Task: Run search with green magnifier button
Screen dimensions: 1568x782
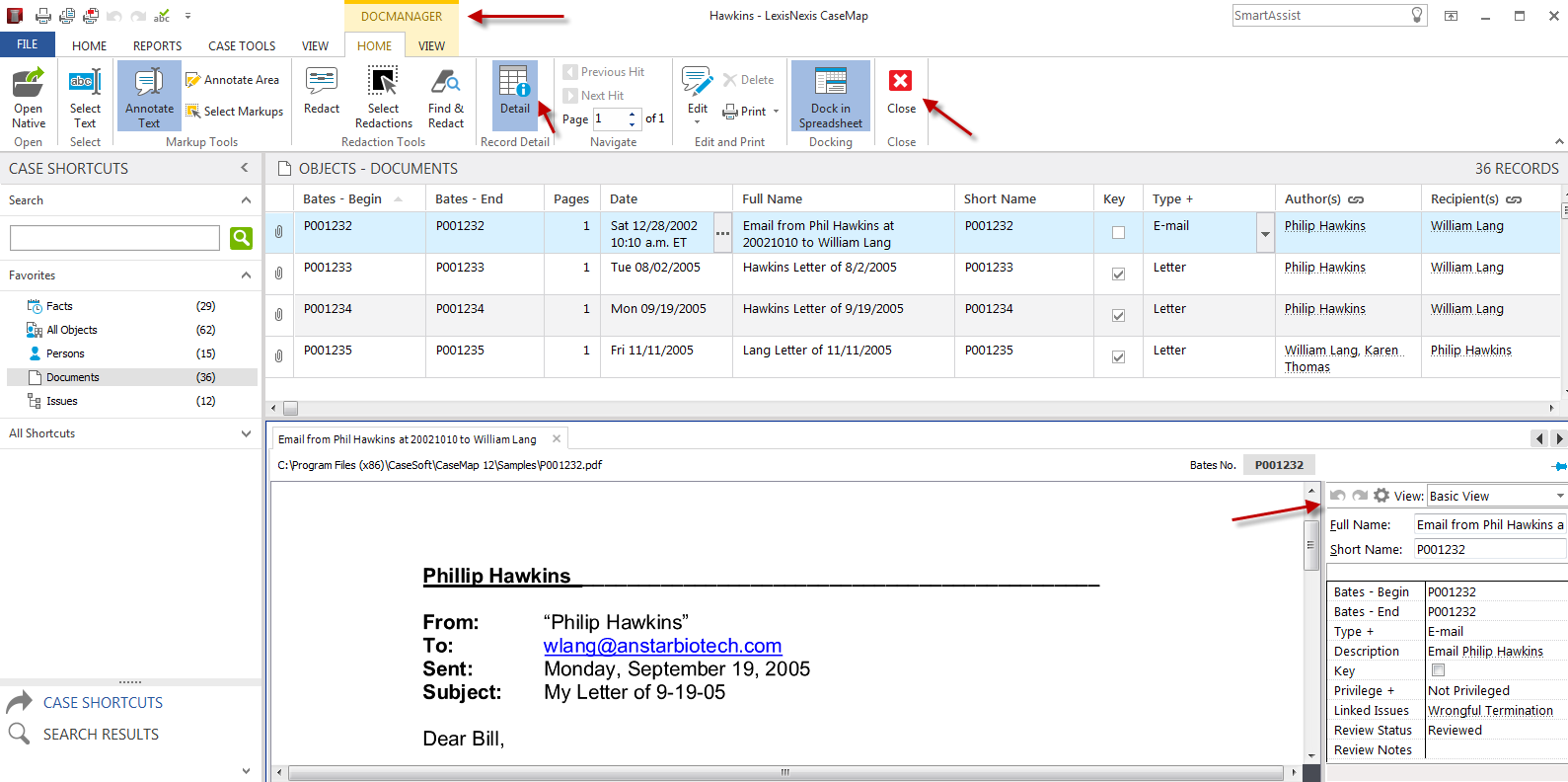Action: pyautogui.click(x=241, y=238)
